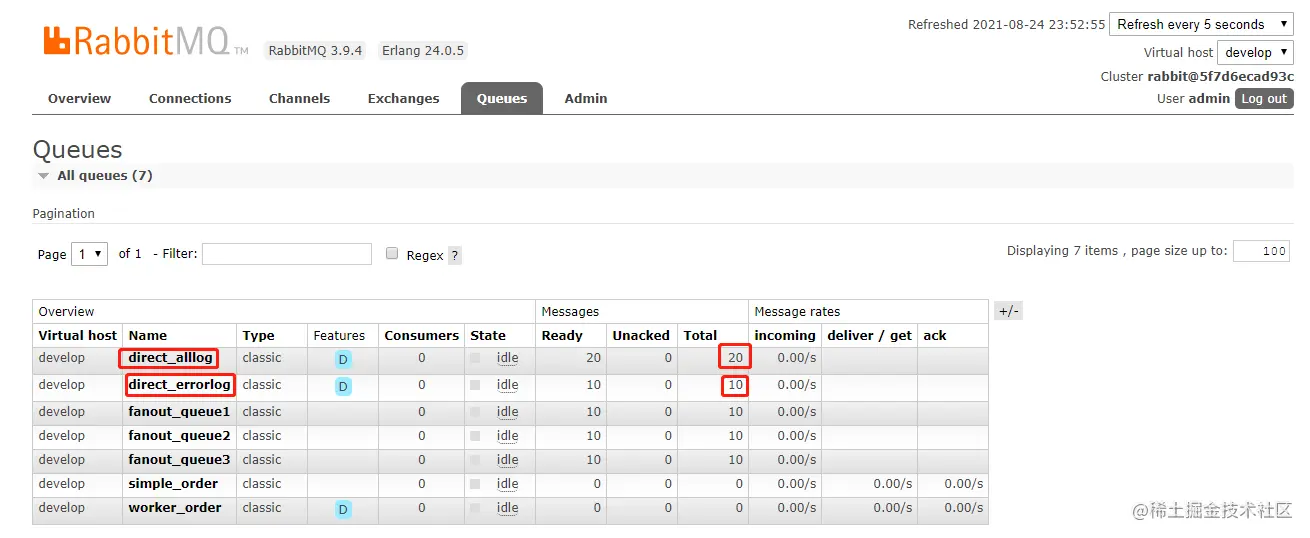
Task: Click the classic type of fanout_queue1
Action: pyautogui.click(x=262, y=412)
